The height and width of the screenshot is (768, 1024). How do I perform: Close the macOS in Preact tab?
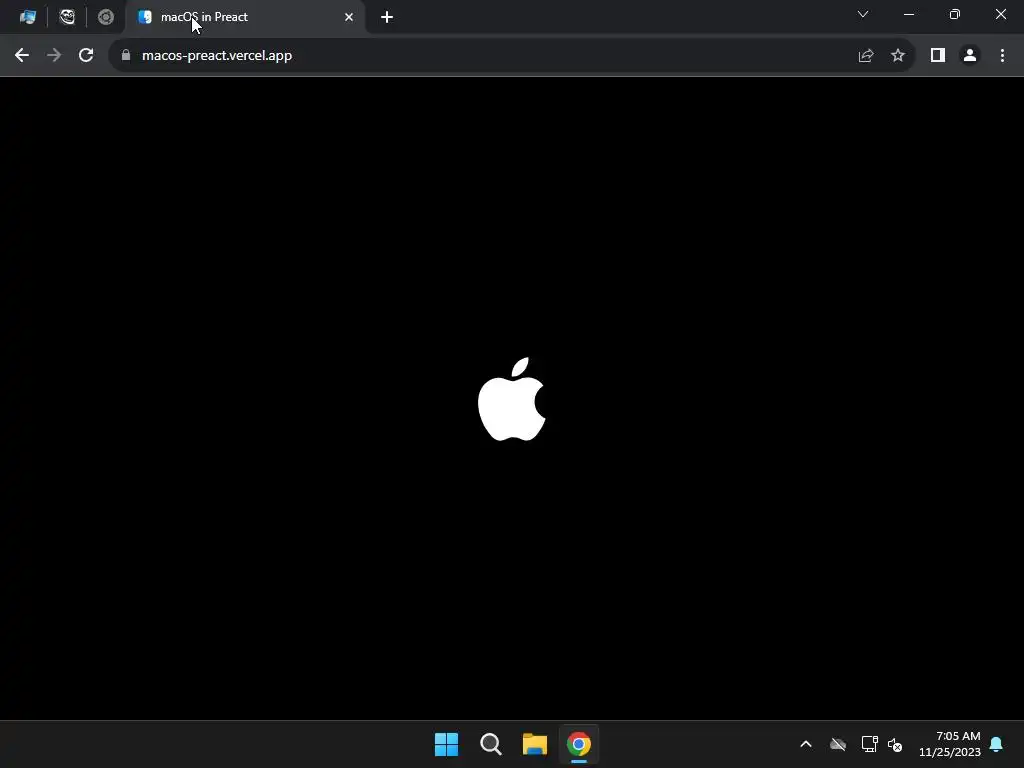[349, 17]
